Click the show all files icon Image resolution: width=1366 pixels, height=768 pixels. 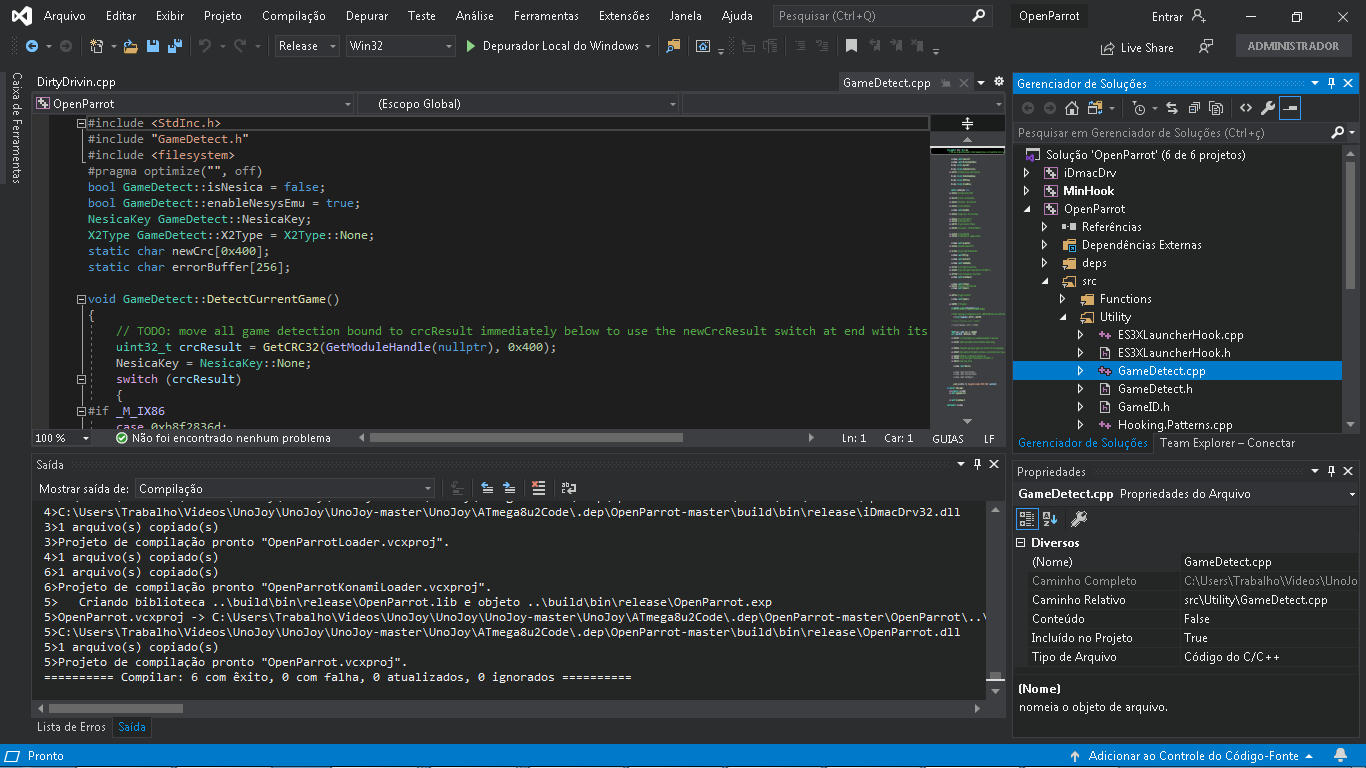point(1217,108)
